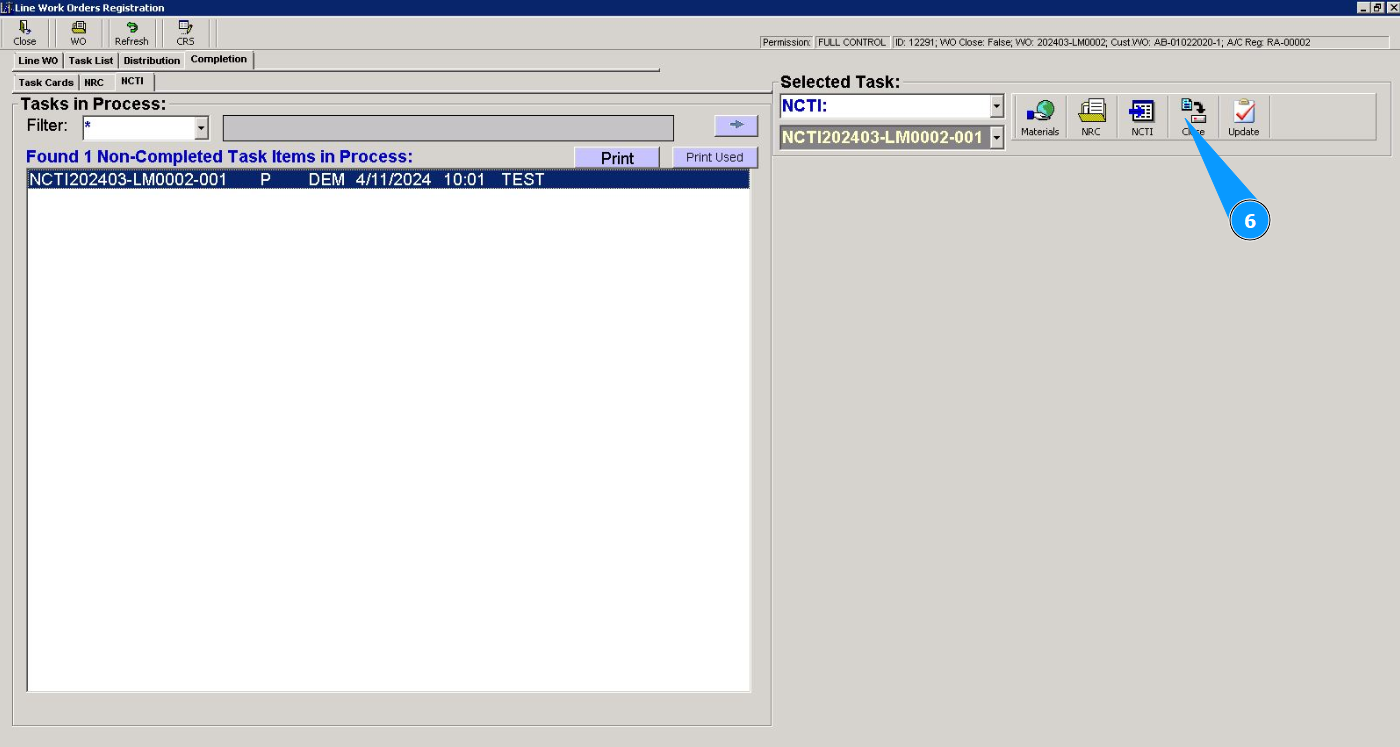Go to the Distribution tab
This screenshot has height=747, width=1400.
(152, 61)
